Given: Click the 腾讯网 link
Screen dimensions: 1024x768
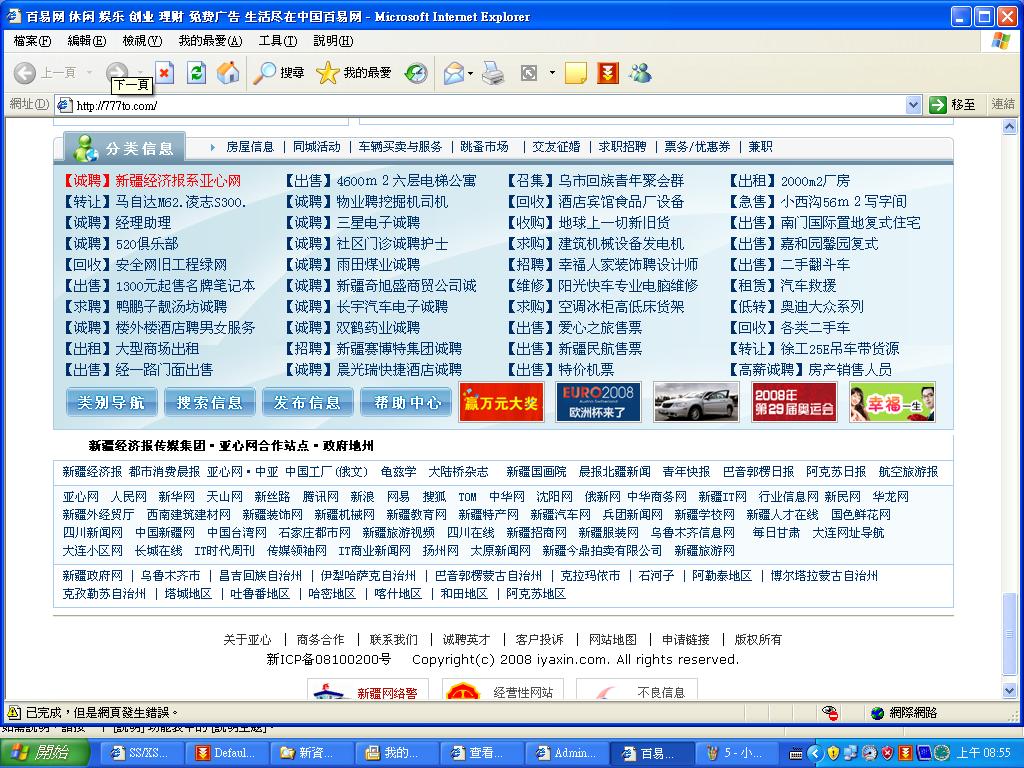Looking at the screenshot, I should 320,497.
